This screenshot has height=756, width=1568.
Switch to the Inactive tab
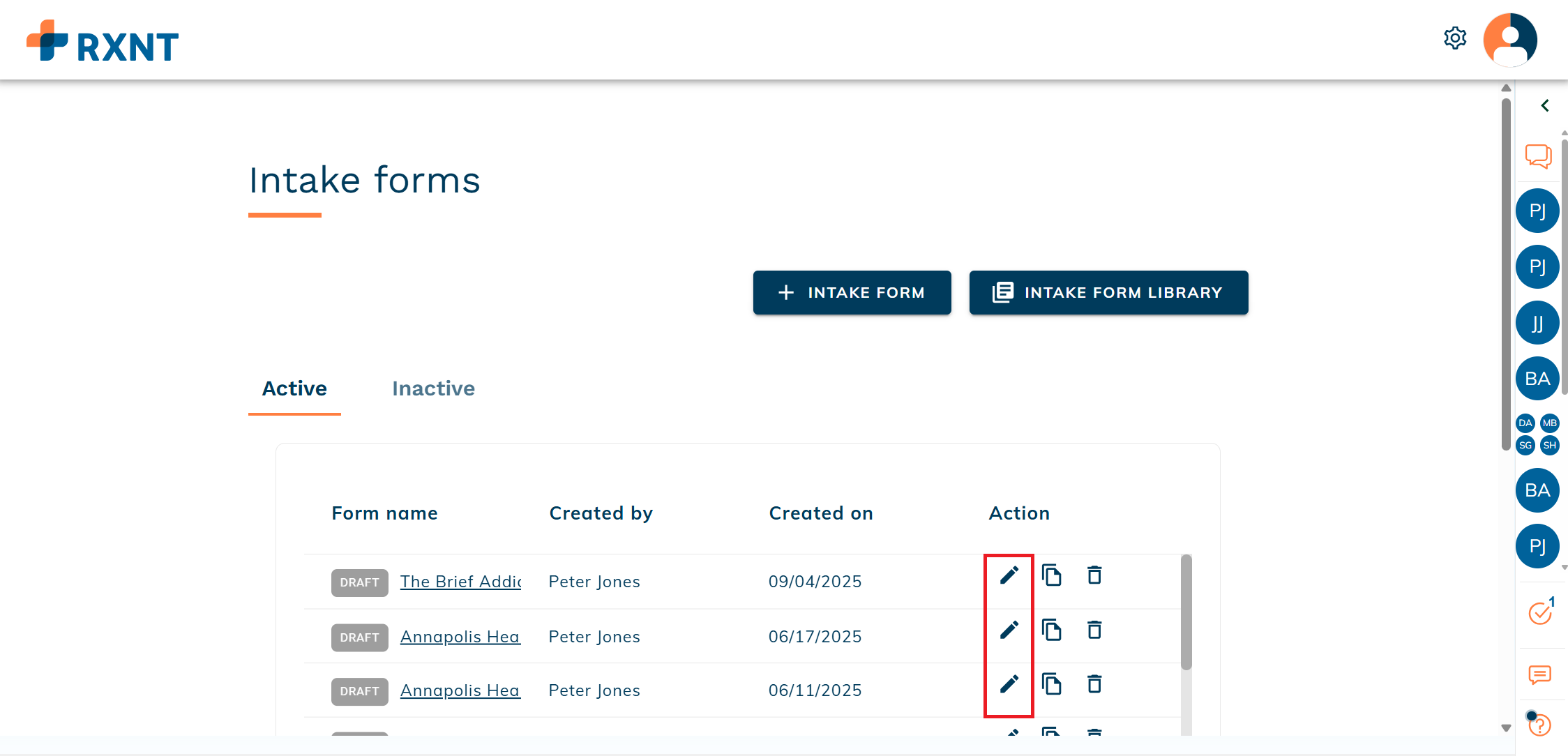[433, 388]
